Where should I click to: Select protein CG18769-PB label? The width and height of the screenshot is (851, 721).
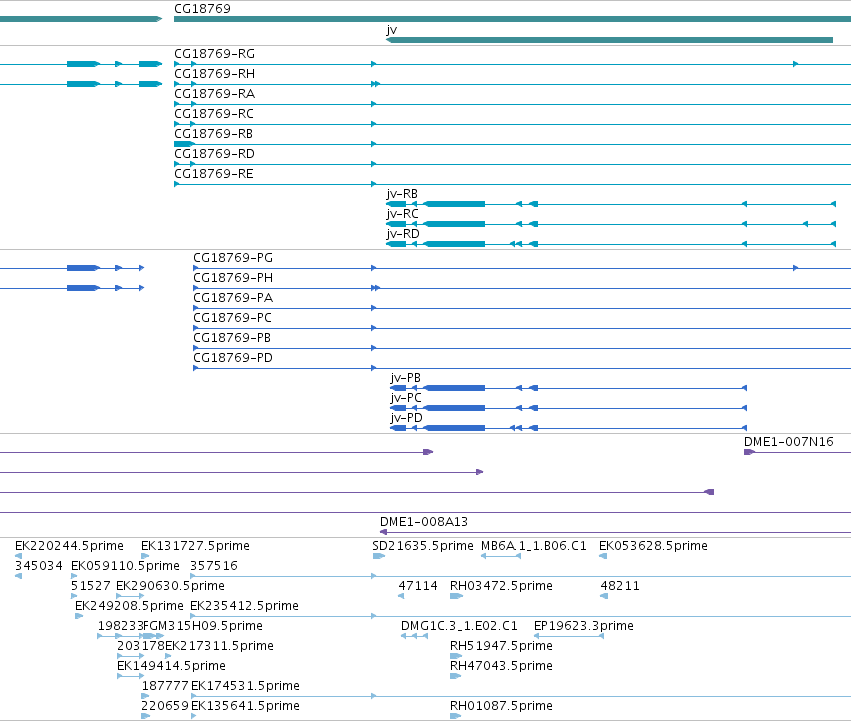232,338
